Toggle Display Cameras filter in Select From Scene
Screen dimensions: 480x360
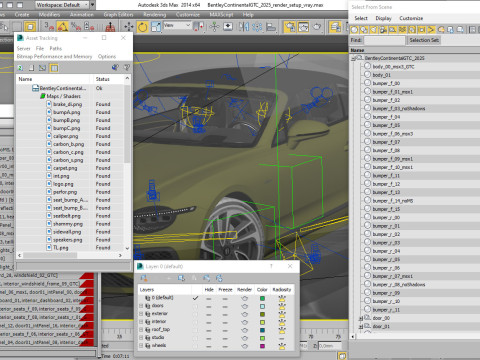click(383, 30)
